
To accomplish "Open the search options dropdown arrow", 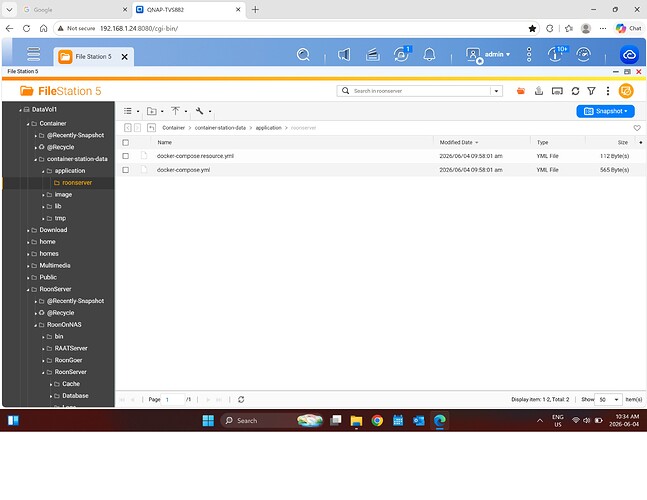I will [496, 91].
